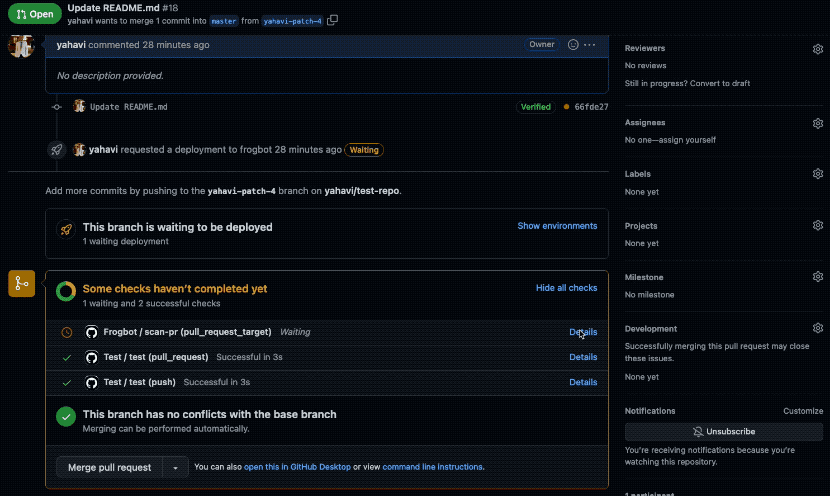The width and height of the screenshot is (830, 496).
Task: Open the Assignees gear settings
Action: click(x=818, y=123)
